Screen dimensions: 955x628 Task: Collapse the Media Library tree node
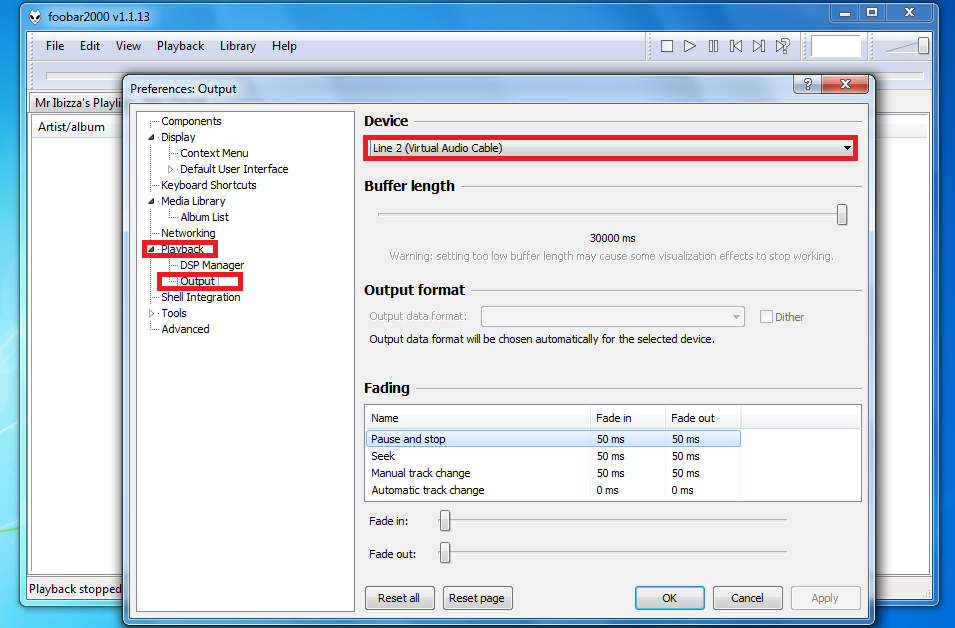[x=151, y=201]
